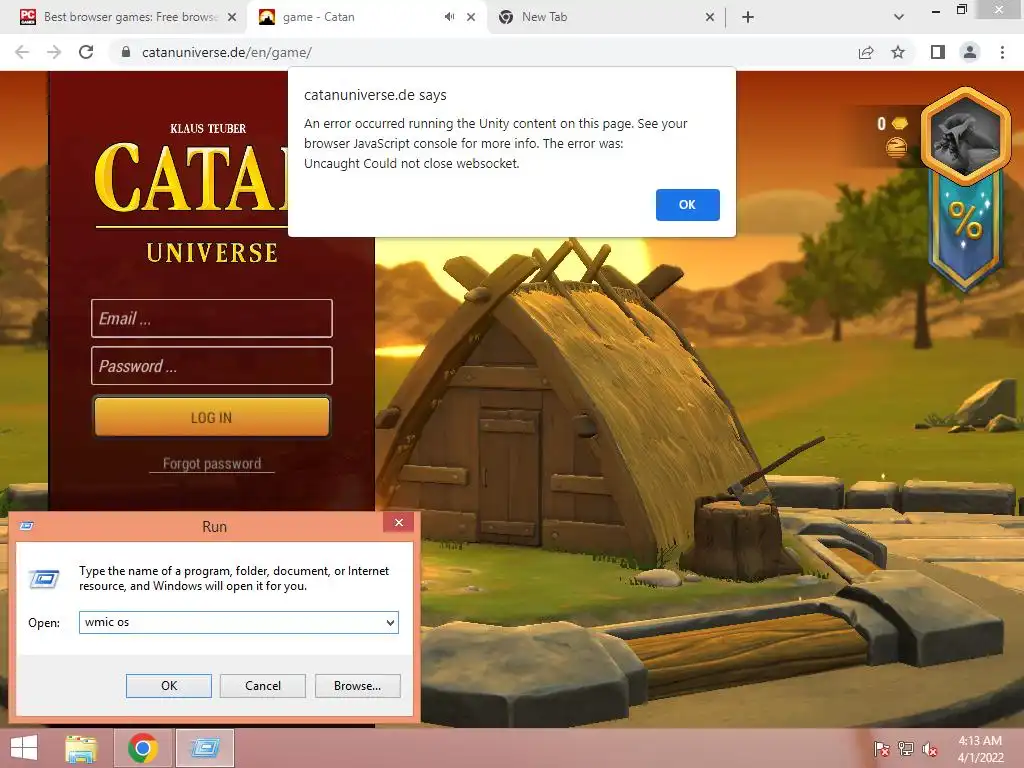Restore down the Chrome window
1024x768 pixels.
[x=962, y=10]
